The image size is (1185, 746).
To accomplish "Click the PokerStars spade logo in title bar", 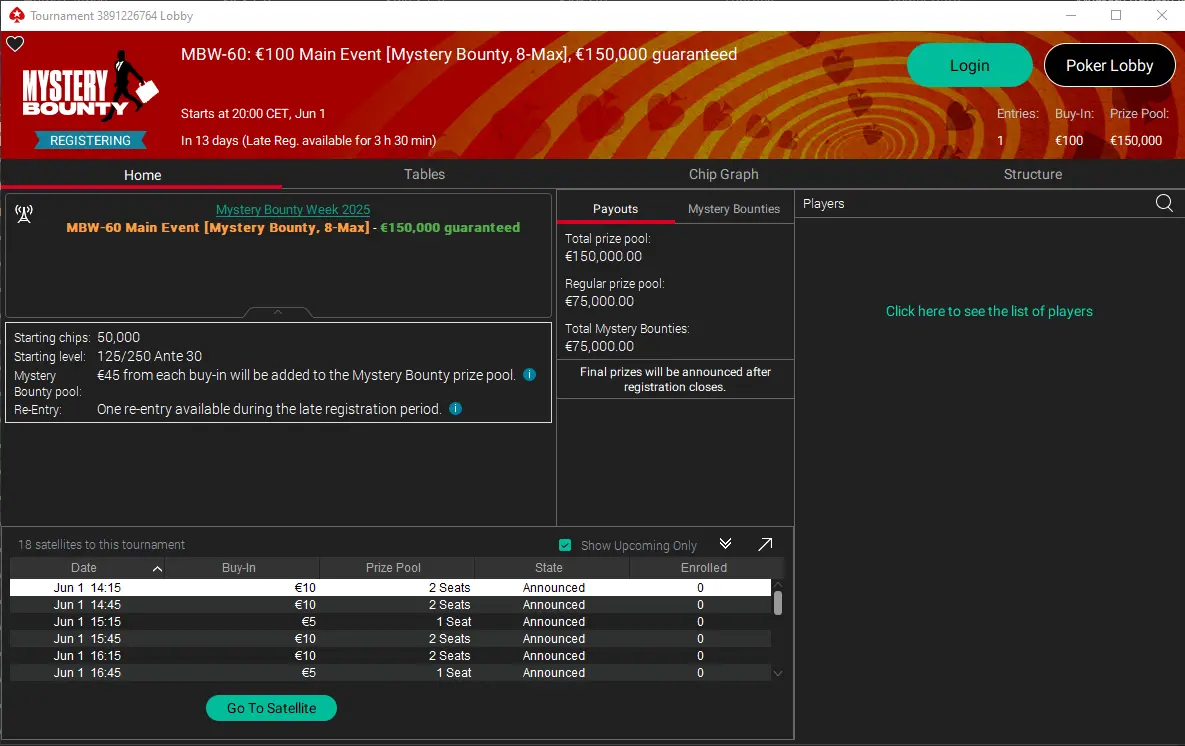I will tap(16, 15).
